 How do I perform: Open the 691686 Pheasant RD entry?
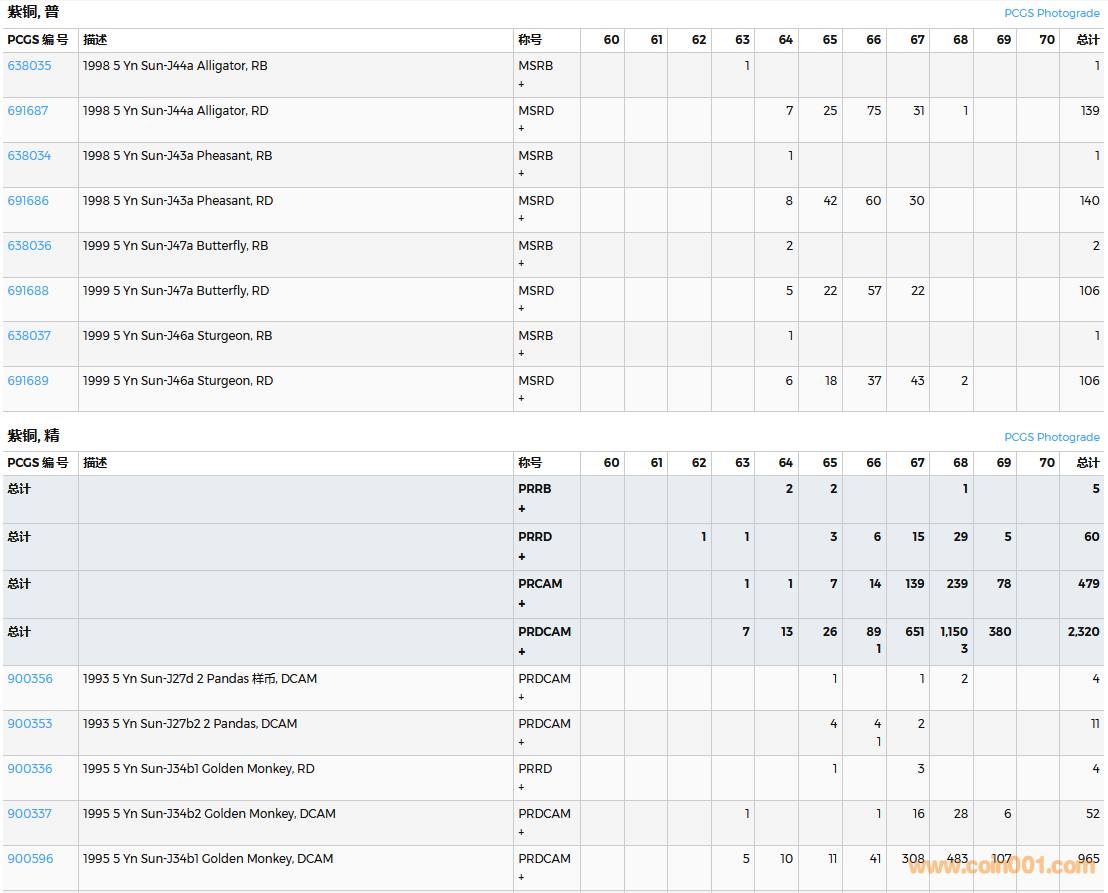28,201
